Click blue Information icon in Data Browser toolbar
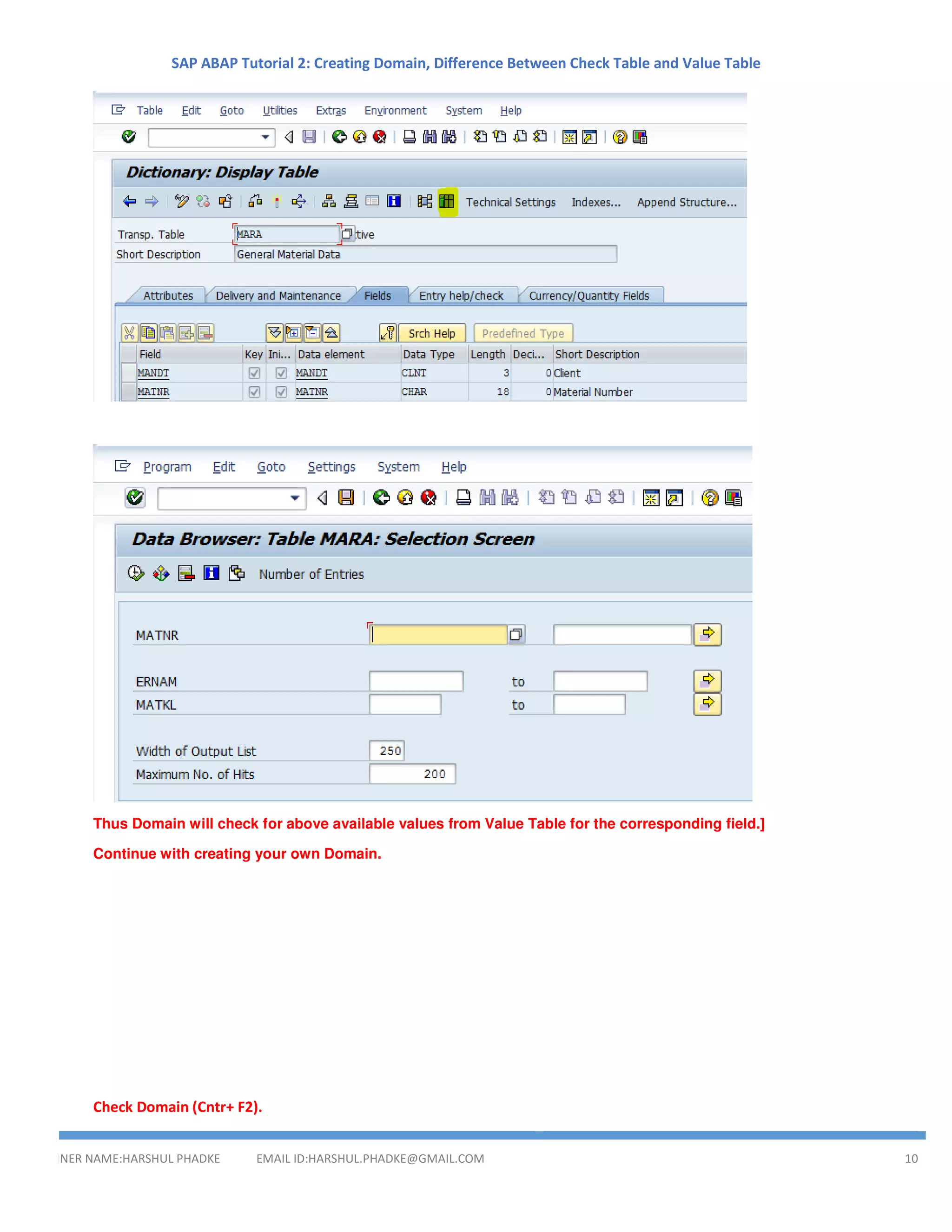Screen dimensions: 952x1232 212,574
